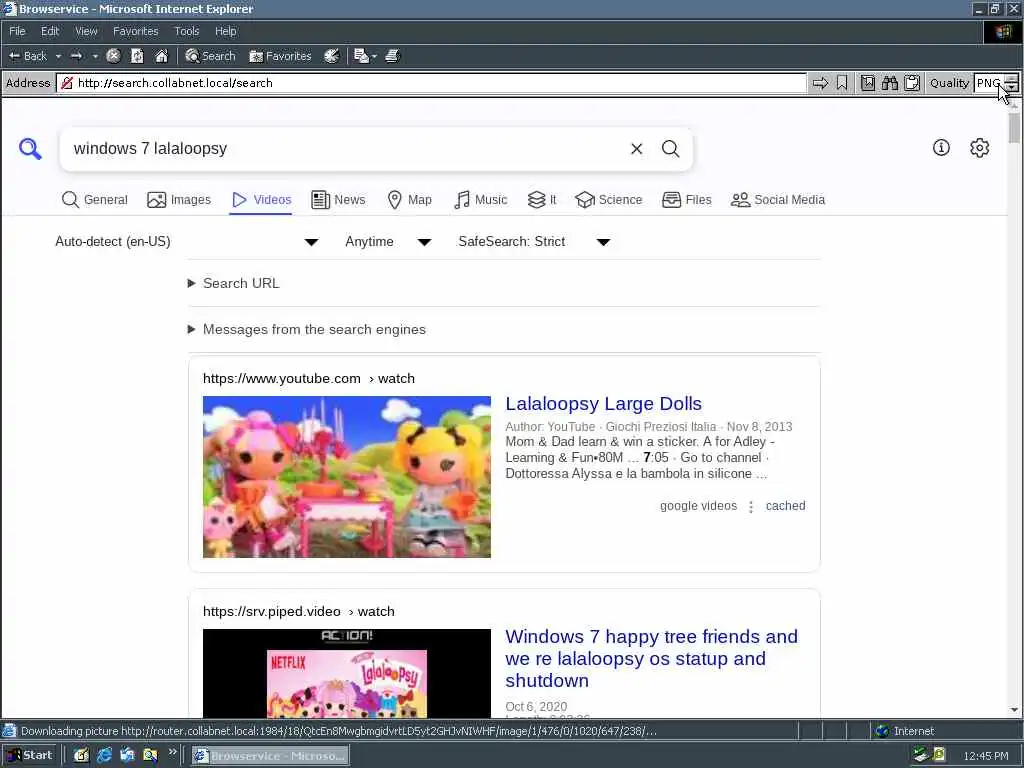Screen dimensions: 1024x768
Task: Click the Lalaloopsy dolls video thumbnail
Action: [347, 477]
